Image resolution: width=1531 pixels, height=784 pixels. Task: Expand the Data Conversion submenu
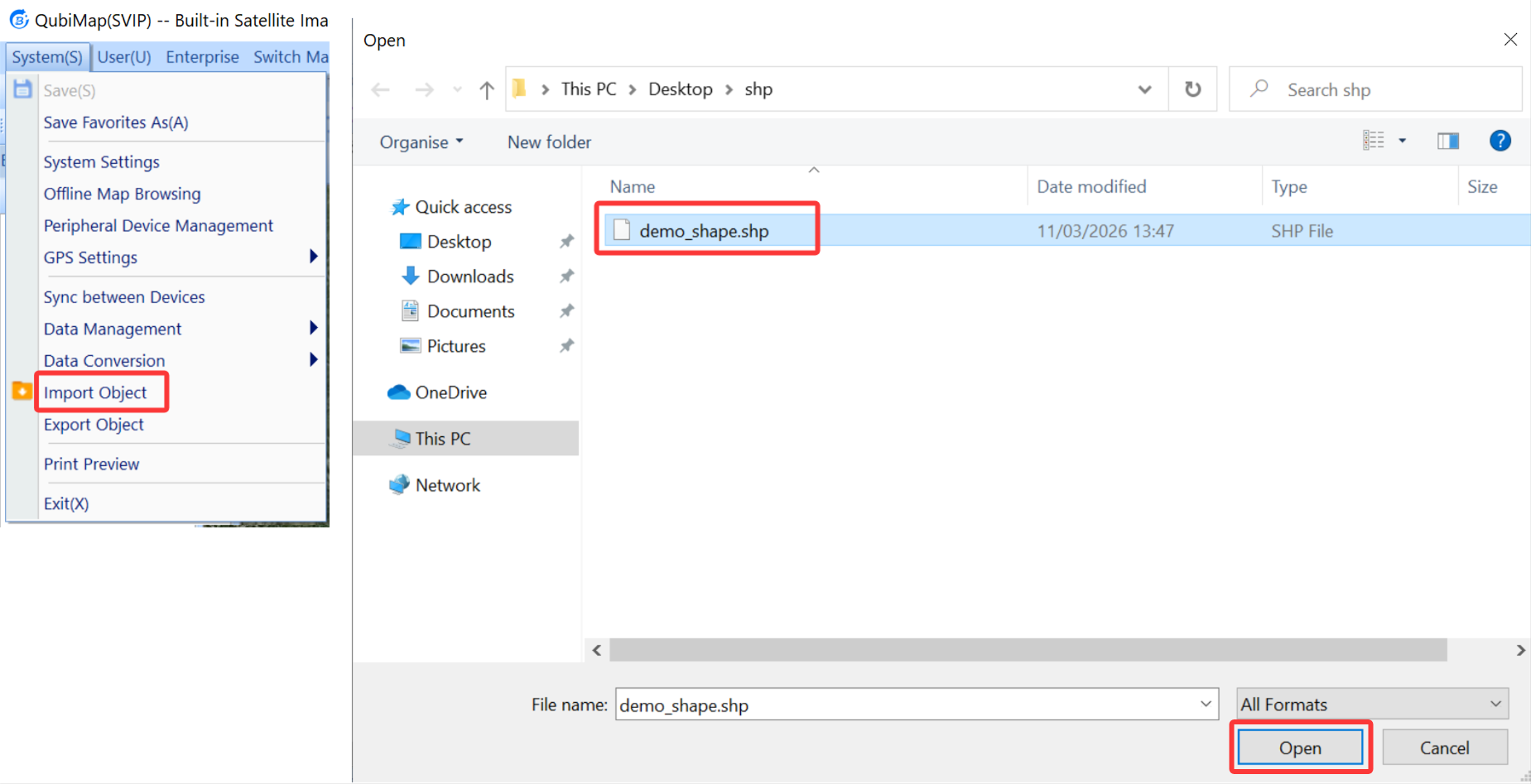point(314,359)
